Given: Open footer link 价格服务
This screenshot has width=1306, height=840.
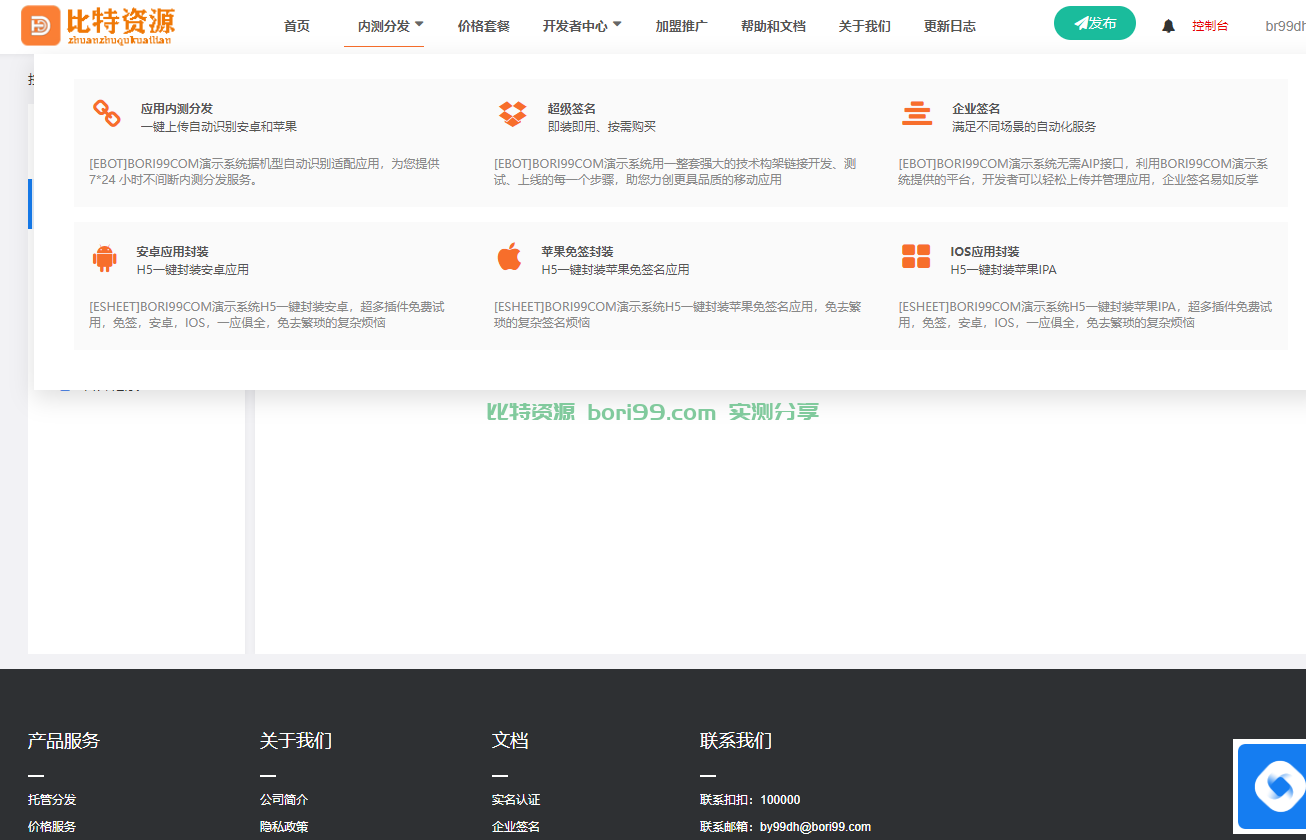Looking at the screenshot, I should (x=52, y=827).
